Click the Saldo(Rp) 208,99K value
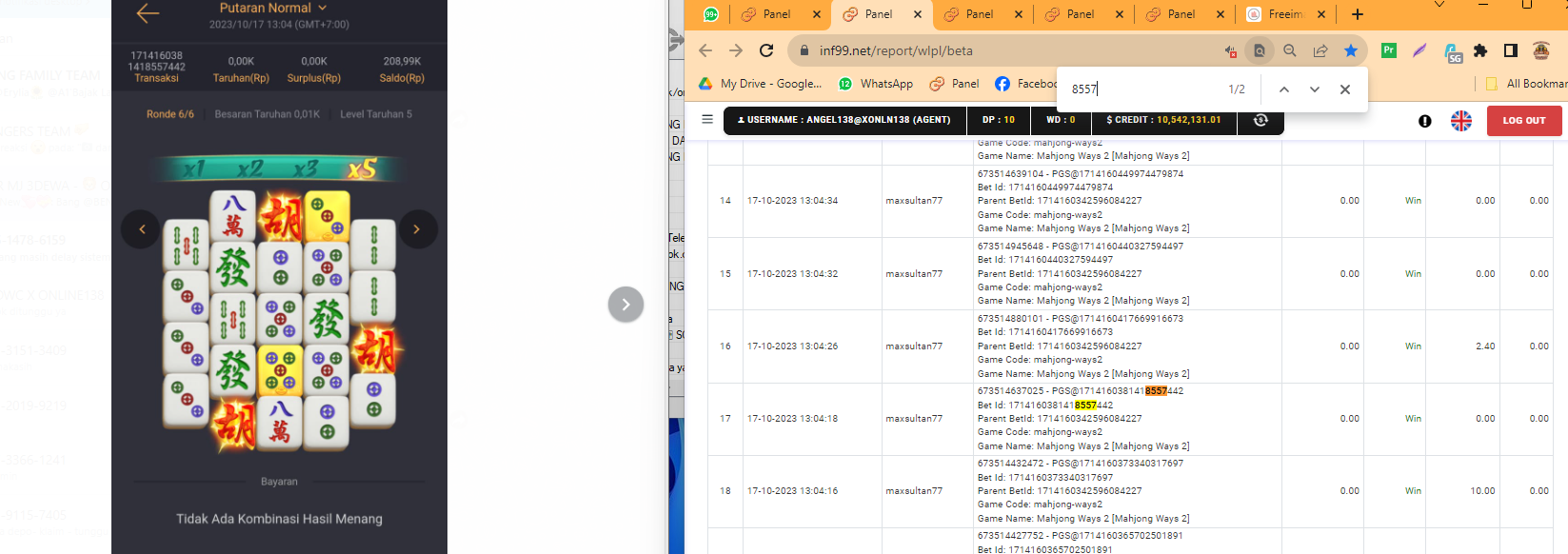The width and height of the screenshot is (1568, 554). [402, 61]
